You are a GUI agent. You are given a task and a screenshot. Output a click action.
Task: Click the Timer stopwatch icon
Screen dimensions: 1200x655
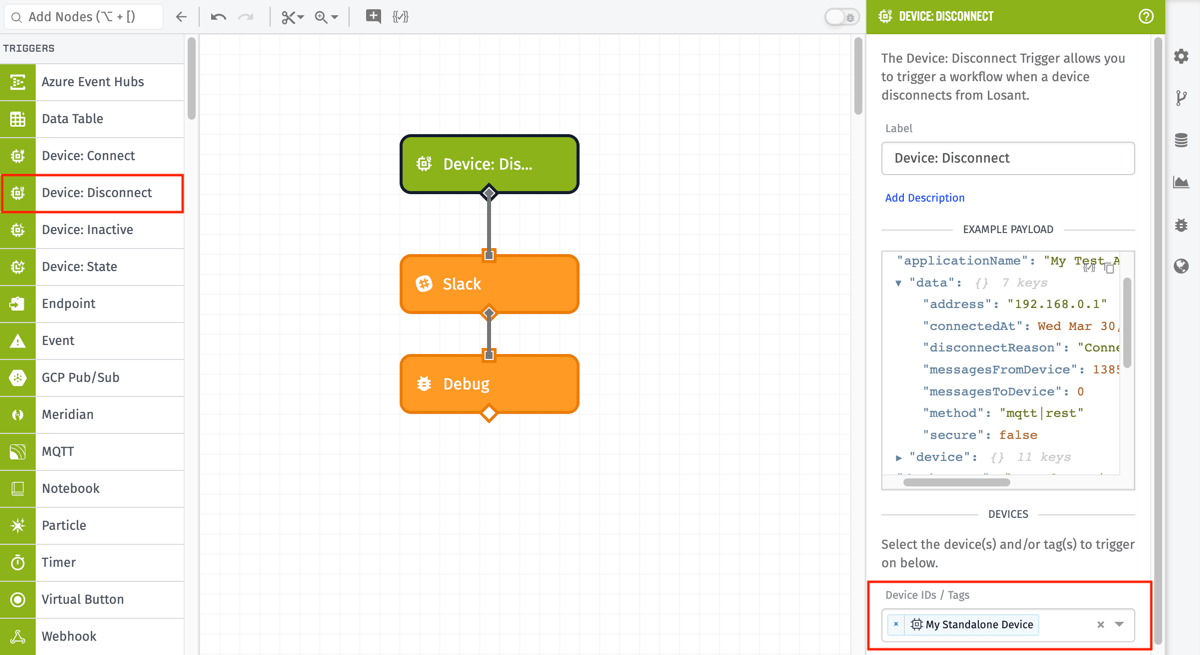coord(18,563)
